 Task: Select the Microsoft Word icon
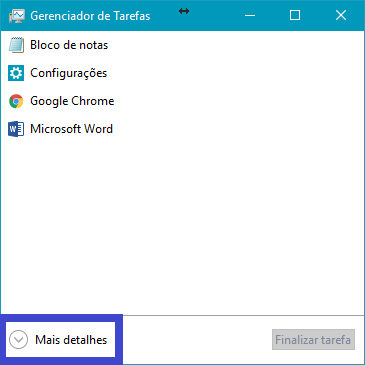pyautogui.click(x=16, y=129)
